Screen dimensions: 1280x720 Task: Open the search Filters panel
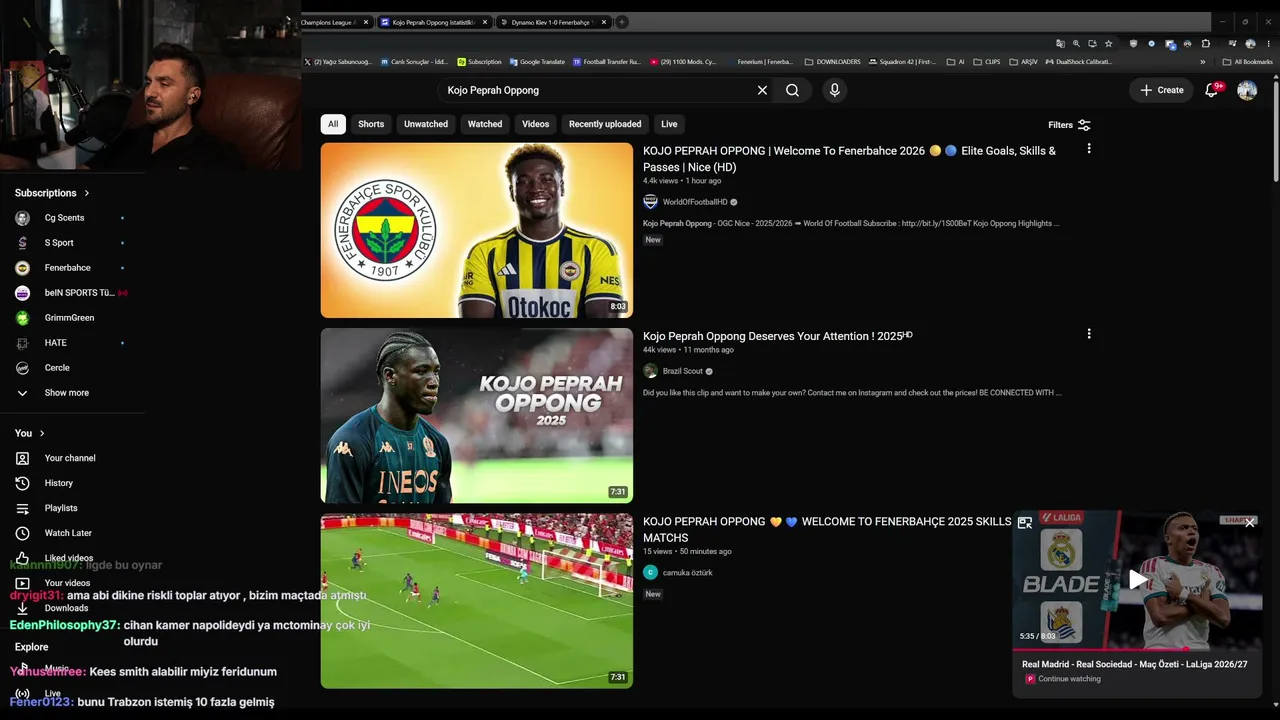click(1069, 125)
